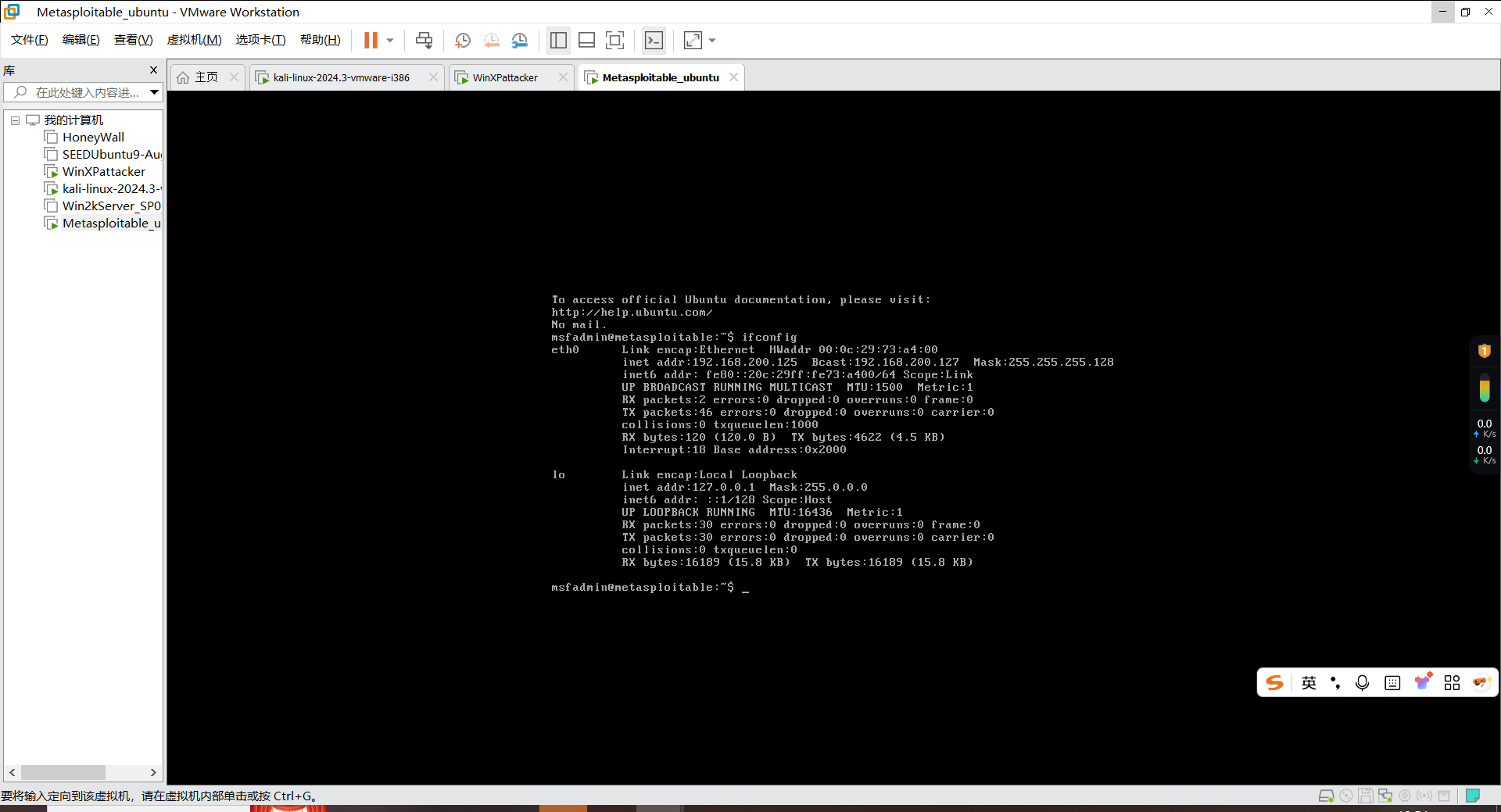1501x812 pixels.
Task: Select 我的计算机 in the library tree
Action: [73, 120]
